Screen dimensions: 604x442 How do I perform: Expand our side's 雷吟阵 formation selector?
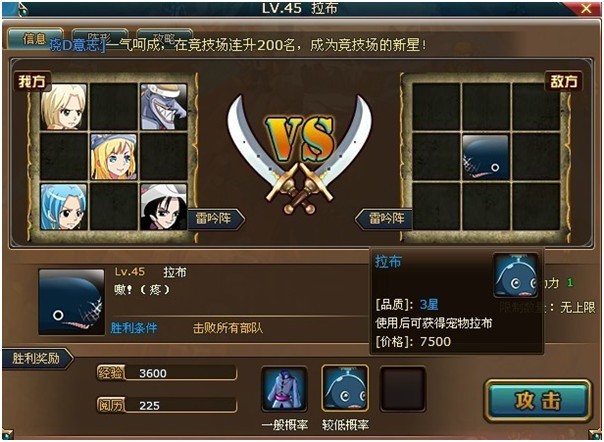(216, 218)
